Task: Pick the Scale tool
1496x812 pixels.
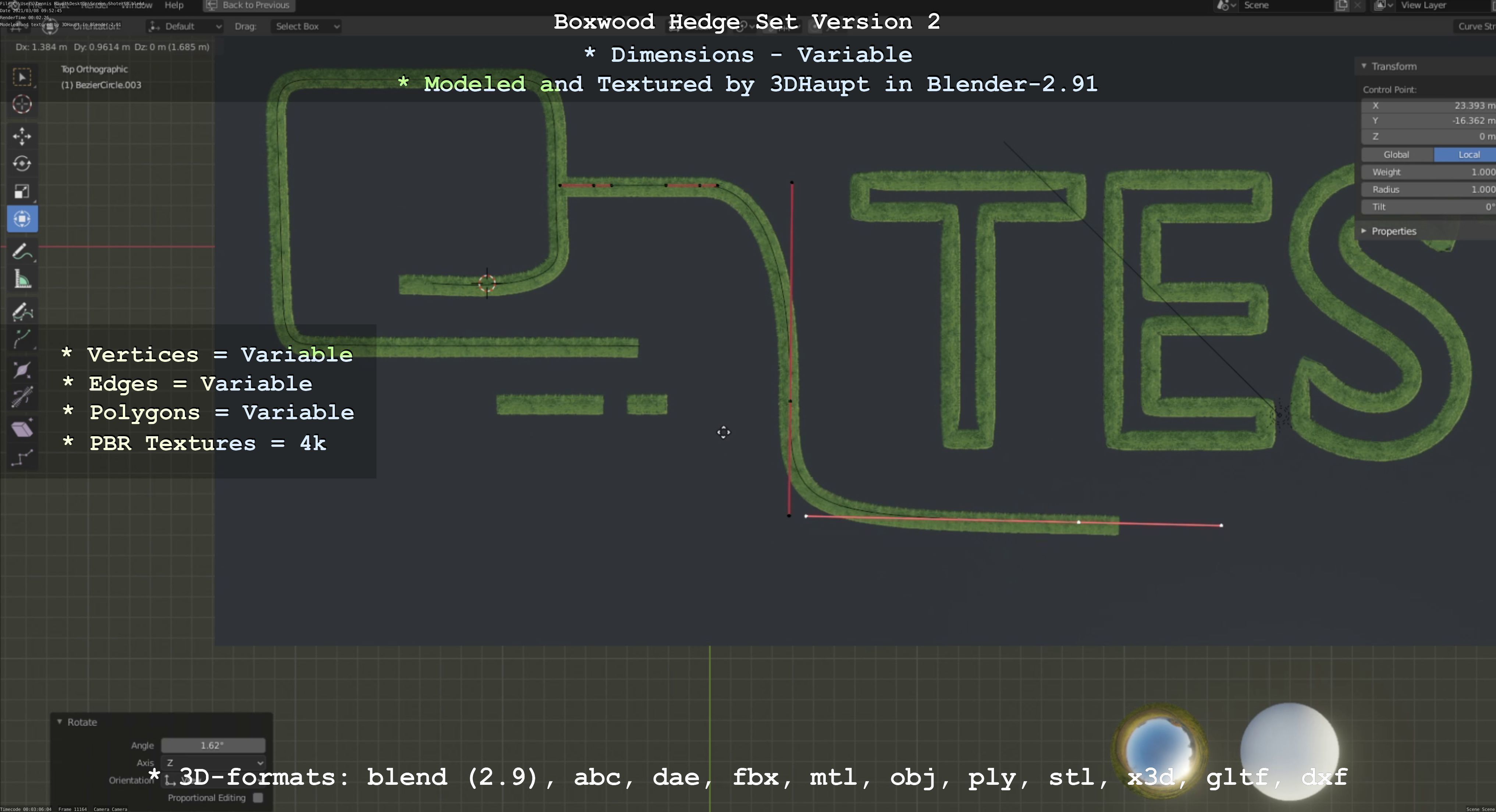Action: point(22,192)
